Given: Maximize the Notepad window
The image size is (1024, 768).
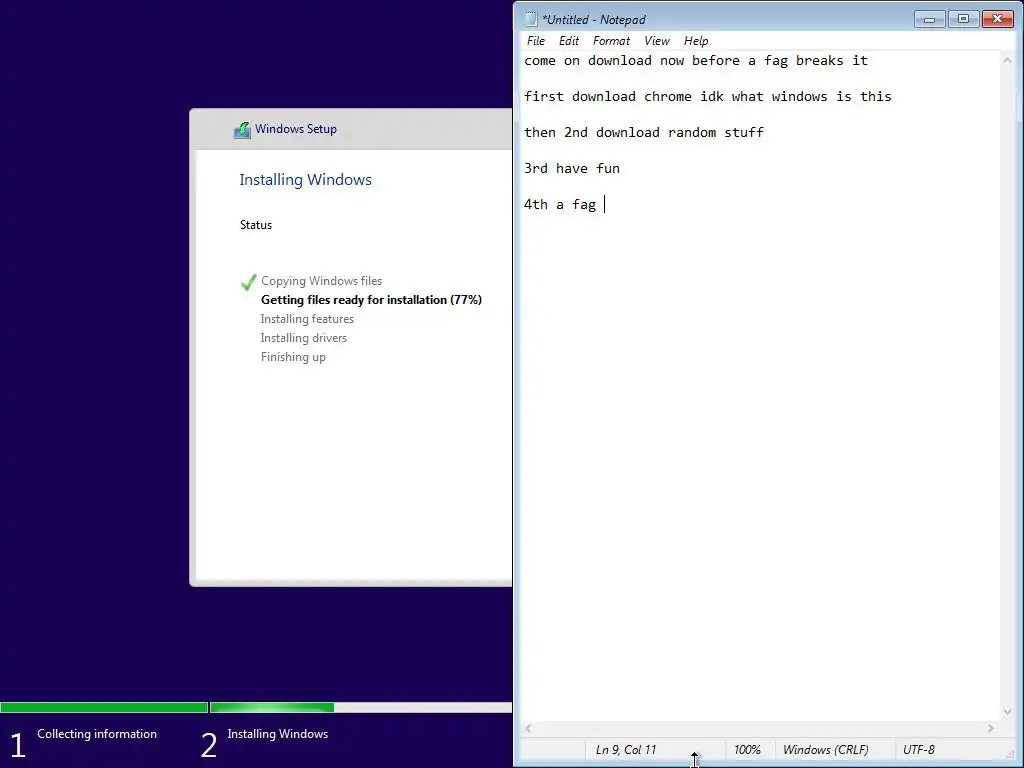Looking at the screenshot, I should click(963, 19).
